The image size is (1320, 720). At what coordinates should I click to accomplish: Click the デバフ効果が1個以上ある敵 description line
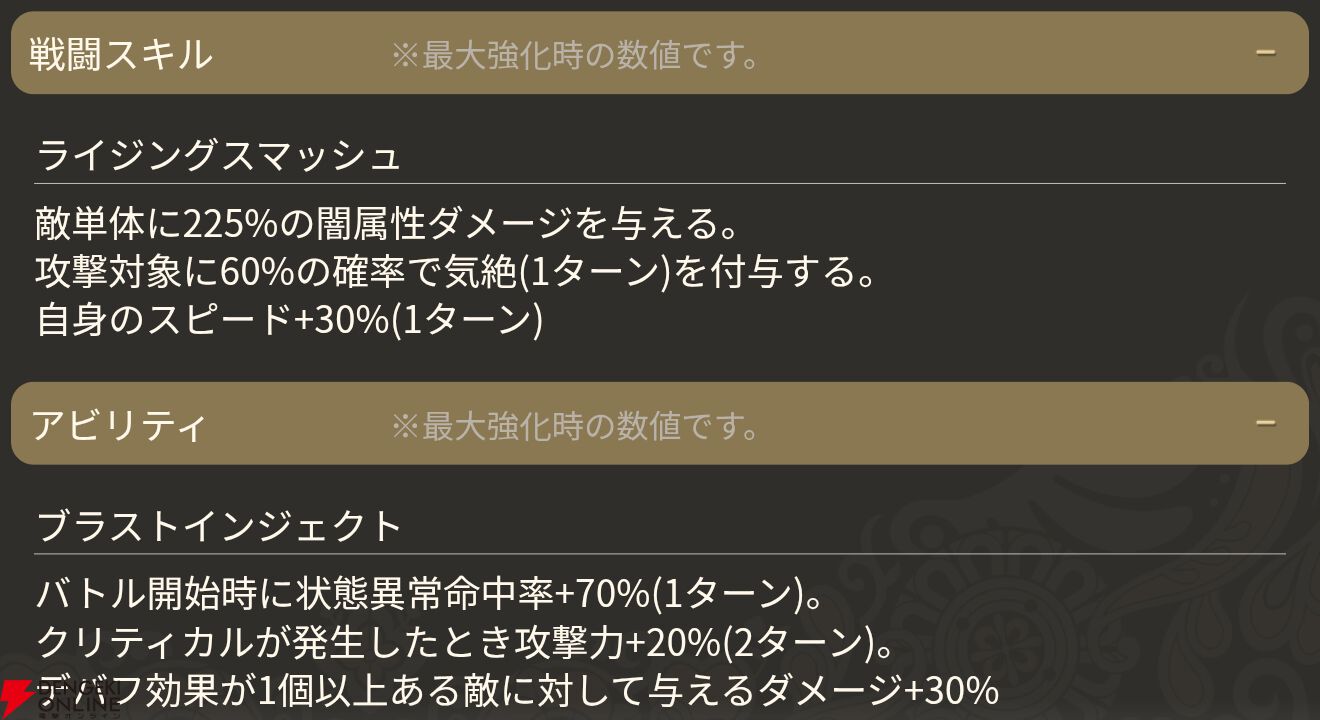[517, 691]
